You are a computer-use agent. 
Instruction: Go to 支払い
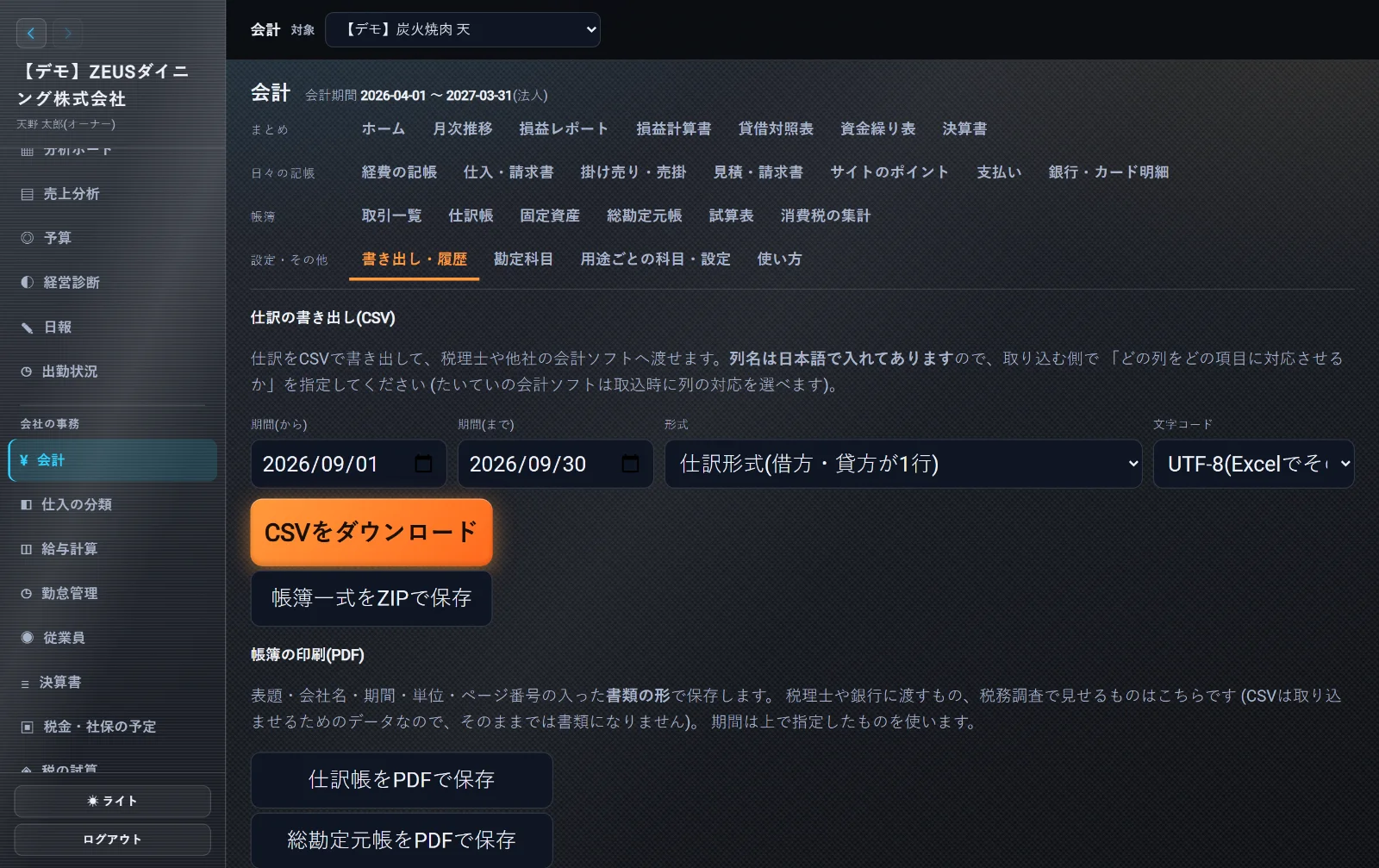(999, 172)
